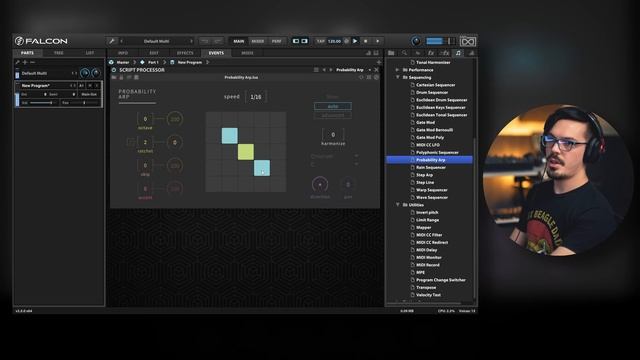Click the TAP tempo button
Screen dimensions: 640x360
click(x=321, y=41)
